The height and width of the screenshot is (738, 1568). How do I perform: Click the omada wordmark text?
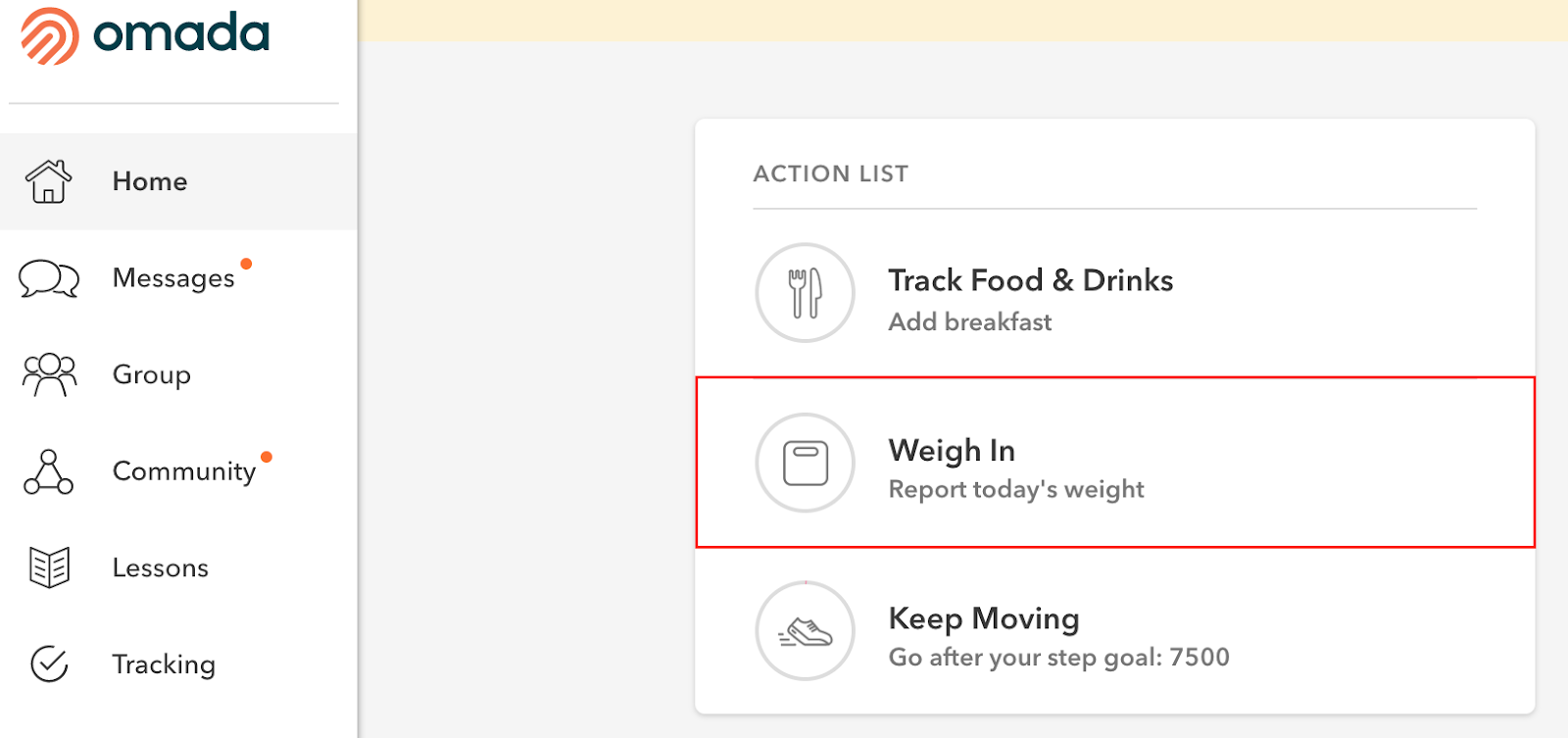(x=181, y=33)
